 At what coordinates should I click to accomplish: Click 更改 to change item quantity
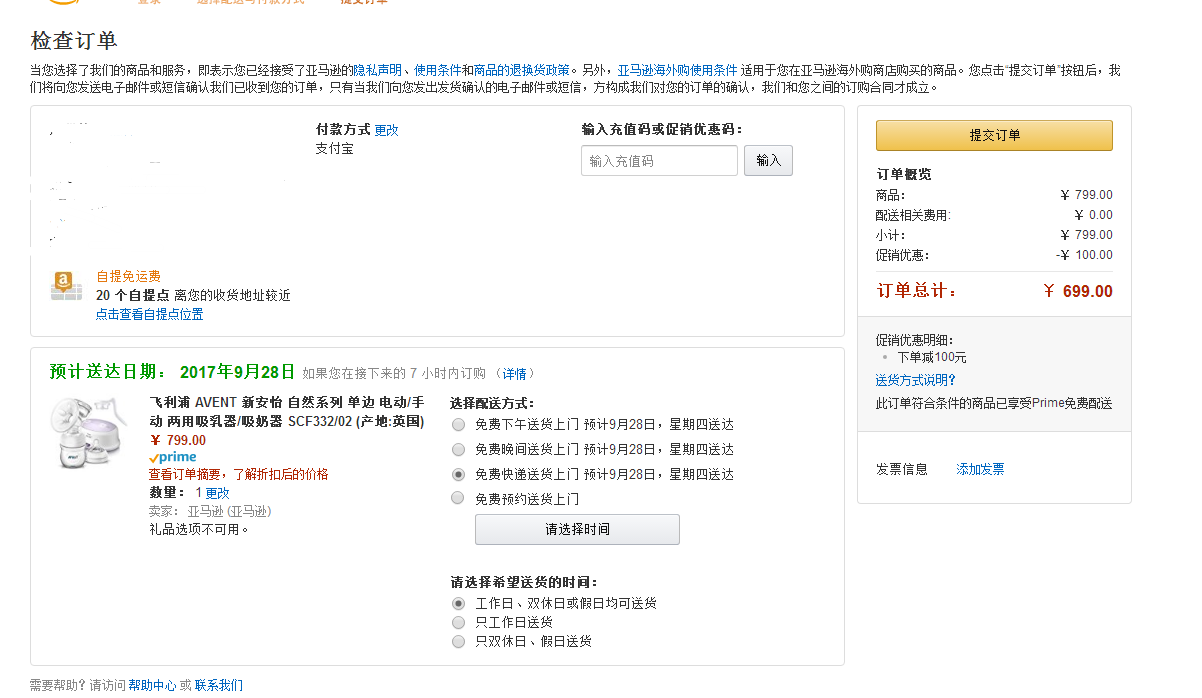point(215,492)
